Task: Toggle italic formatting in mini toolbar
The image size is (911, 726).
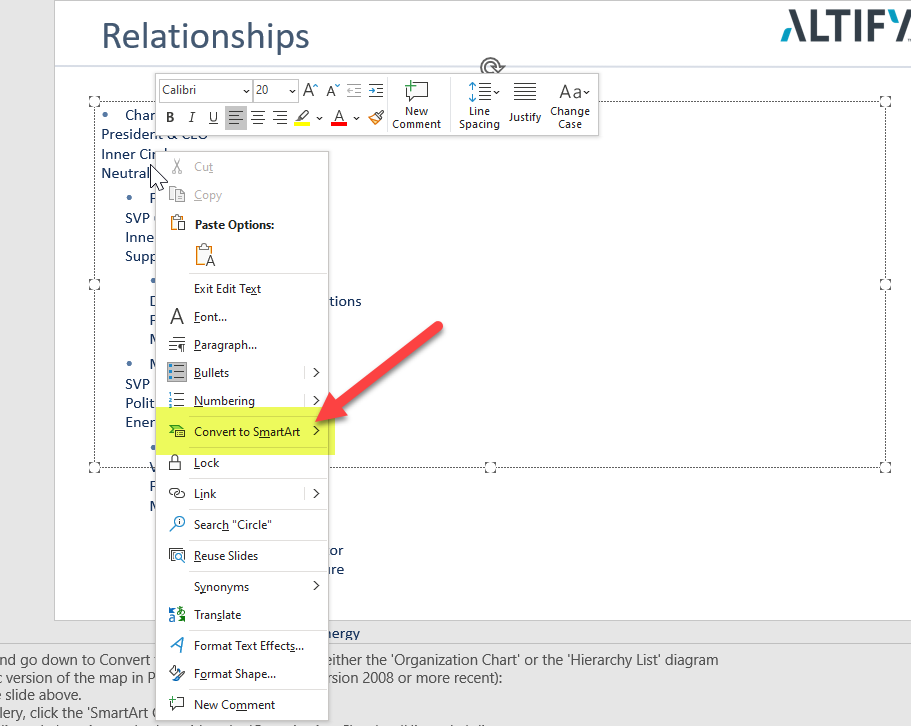Action: [191, 118]
